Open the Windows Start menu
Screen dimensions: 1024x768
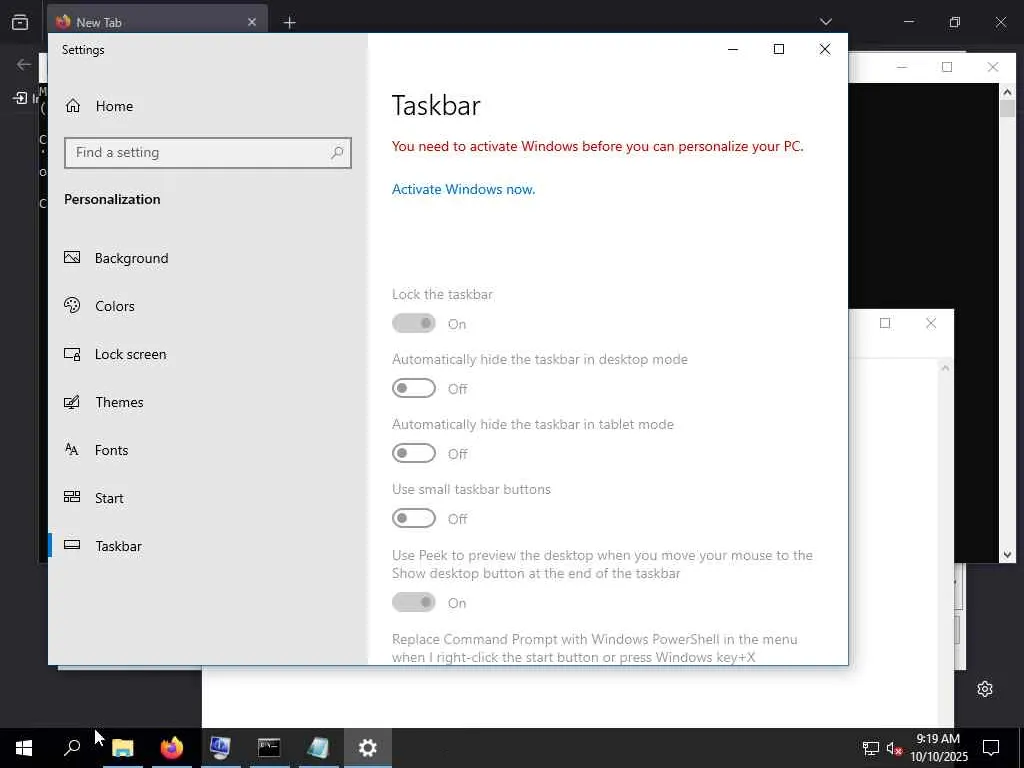click(x=24, y=748)
